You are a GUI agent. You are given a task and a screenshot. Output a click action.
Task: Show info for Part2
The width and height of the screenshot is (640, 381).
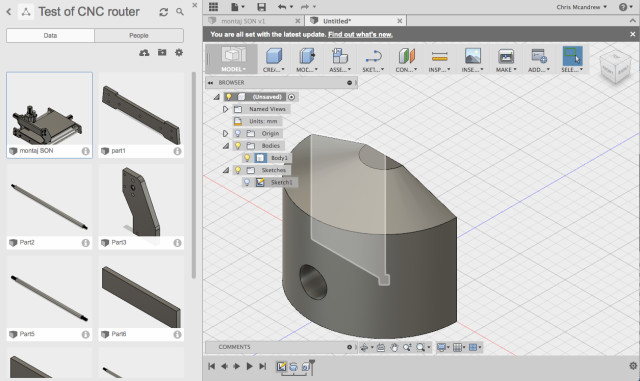click(85, 243)
